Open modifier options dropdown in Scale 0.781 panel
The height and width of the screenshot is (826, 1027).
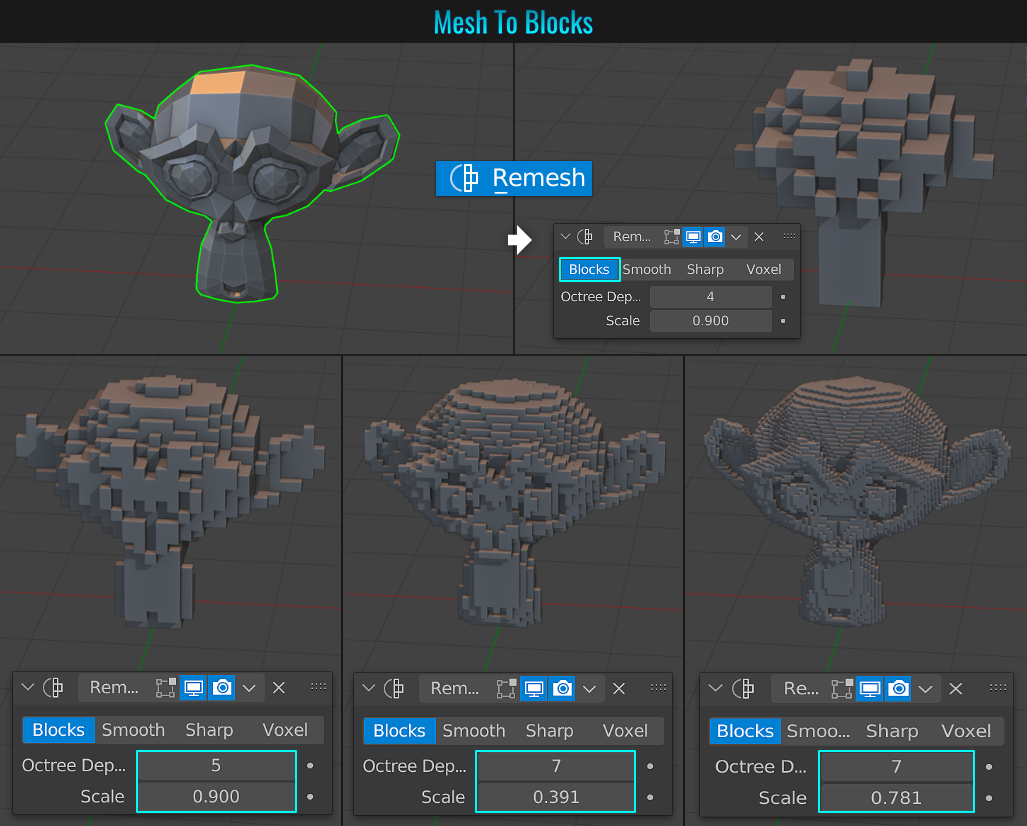pyautogui.click(x=925, y=689)
